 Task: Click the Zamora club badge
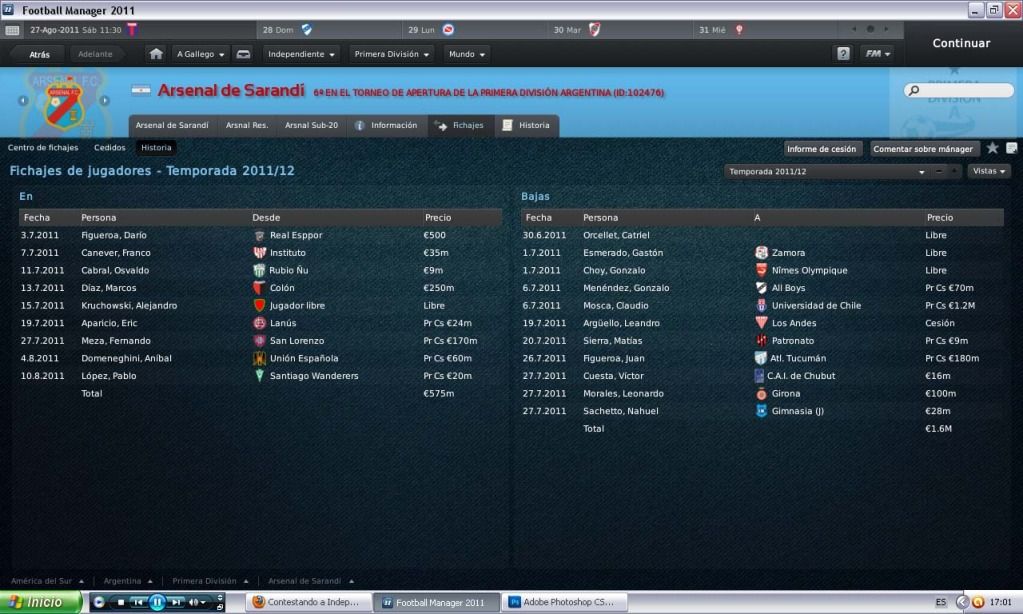pyautogui.click(x=761, y=253)
